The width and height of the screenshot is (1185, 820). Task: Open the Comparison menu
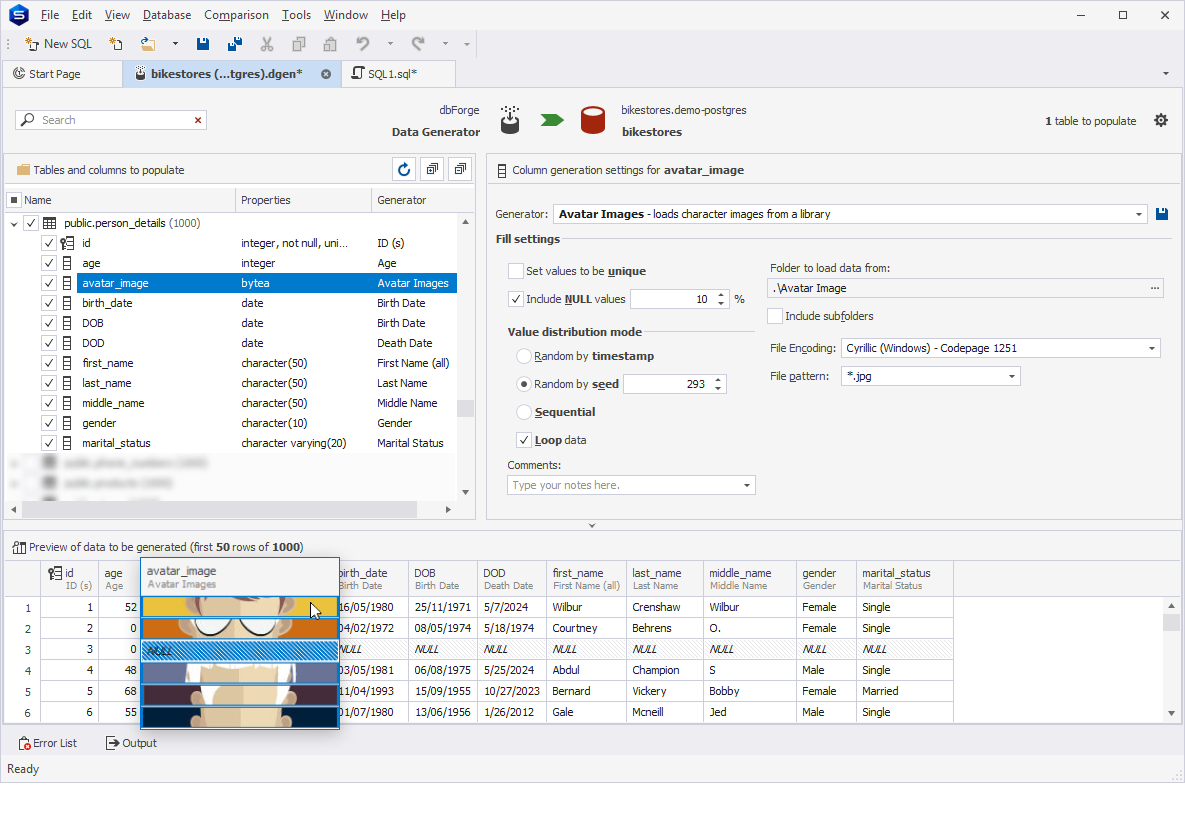tap(237, 15)
